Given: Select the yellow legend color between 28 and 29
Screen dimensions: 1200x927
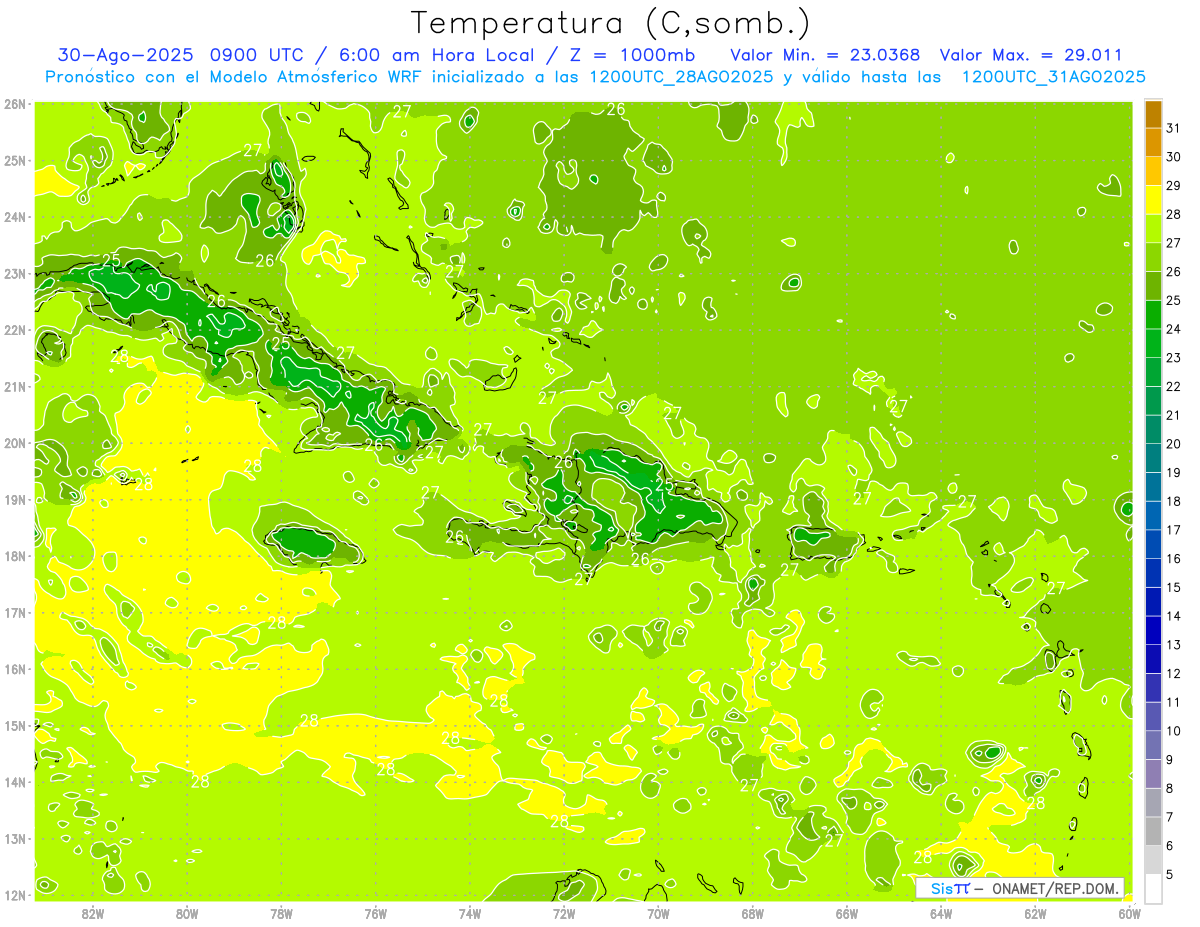Looking at the screenshot, I should [x=1153, y=200].
